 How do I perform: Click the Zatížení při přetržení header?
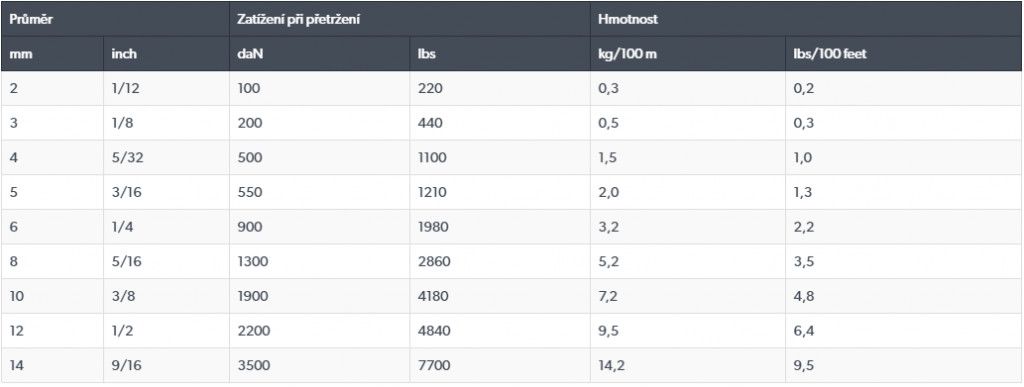[409, 19]
